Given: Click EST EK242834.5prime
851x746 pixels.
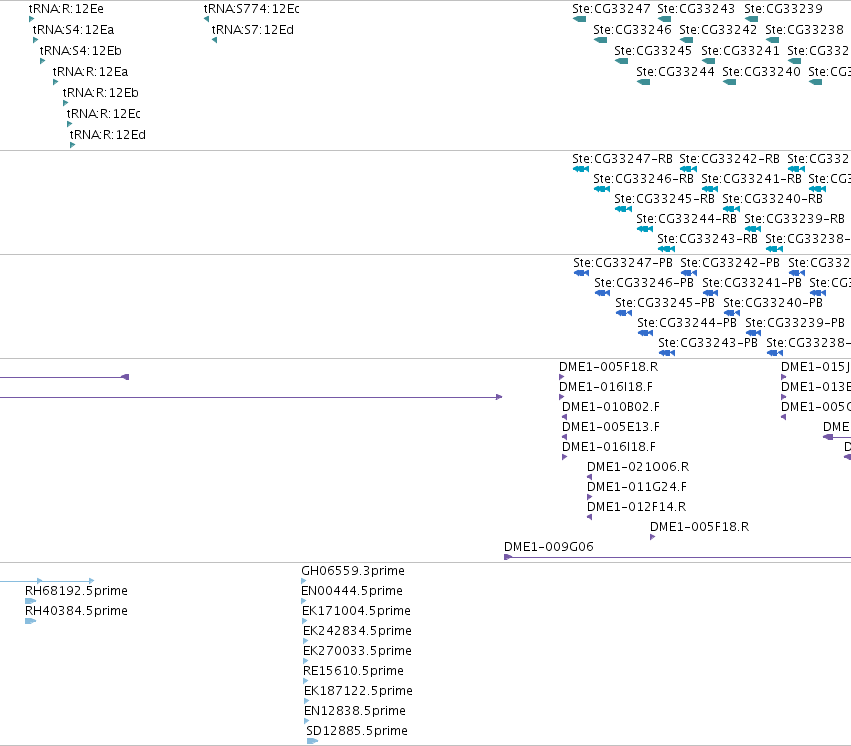Looking at the screenshot, I should (x=358, y=631).
